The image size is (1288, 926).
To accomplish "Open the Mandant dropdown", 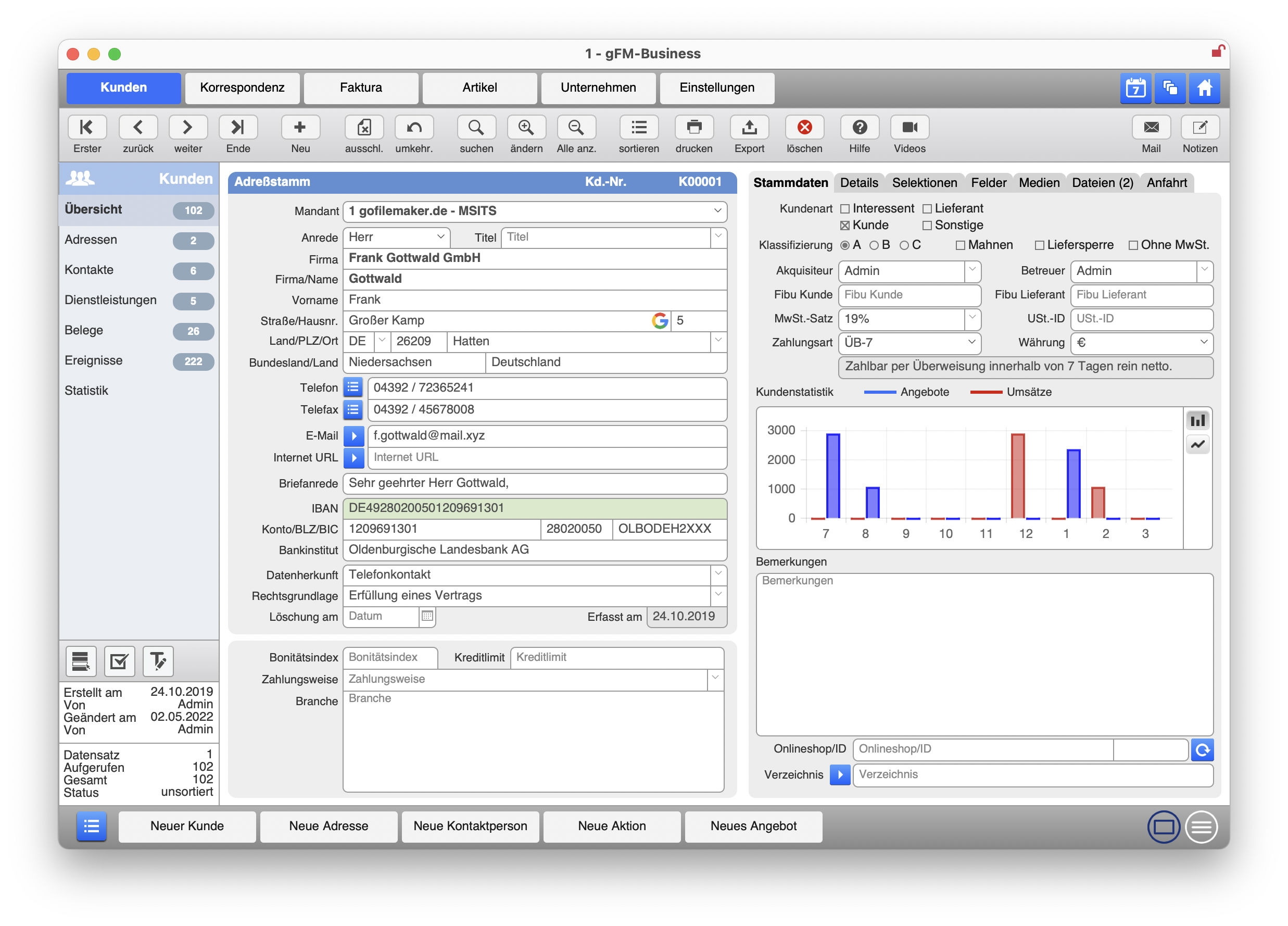I will point(717,211).
